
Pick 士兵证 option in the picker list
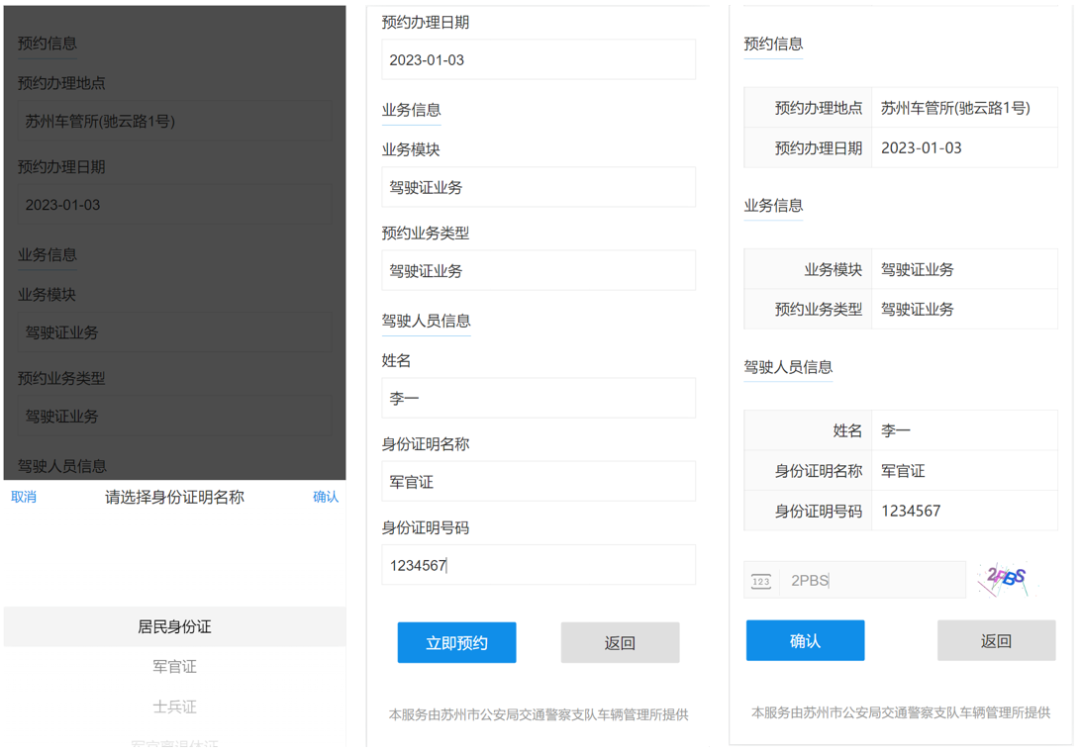point(175,707)
